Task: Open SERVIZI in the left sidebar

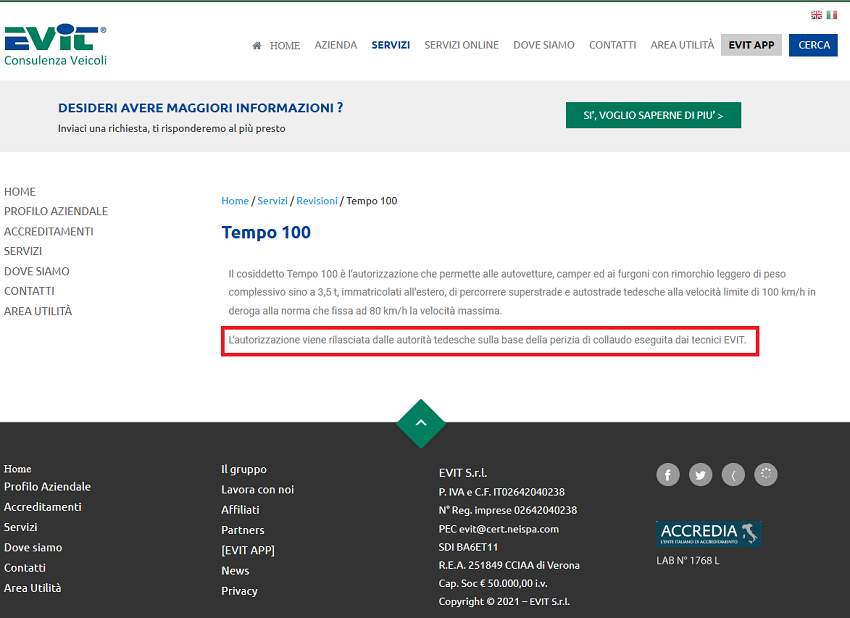Action: (23, 252)
